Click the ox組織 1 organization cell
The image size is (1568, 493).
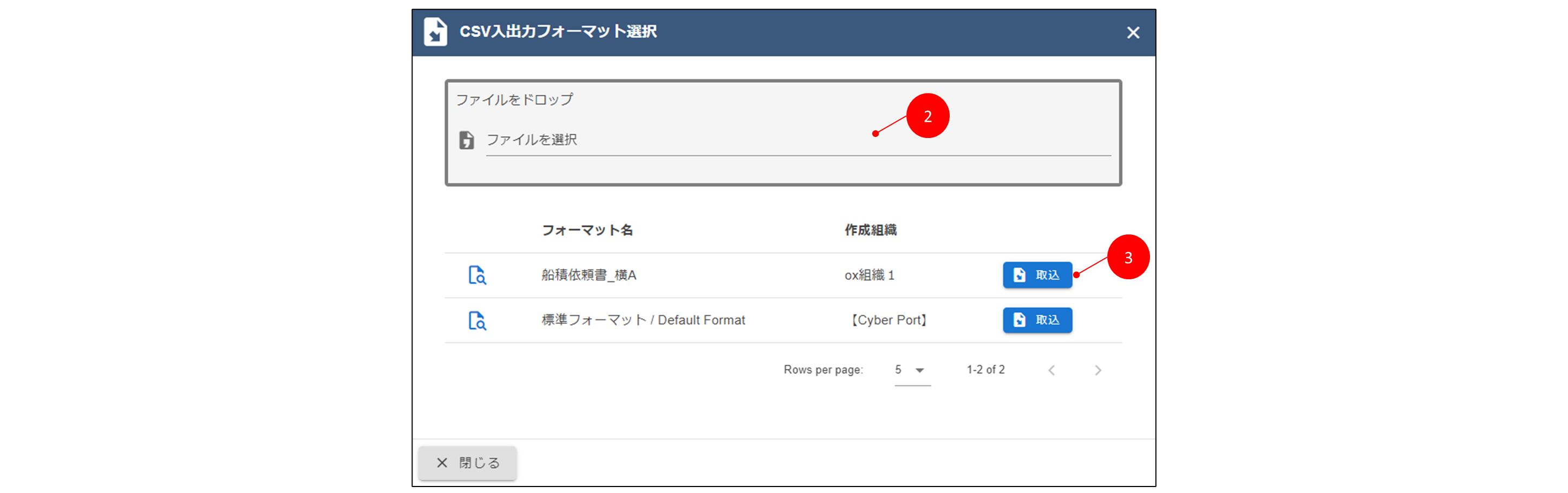[x=869, y=275]
